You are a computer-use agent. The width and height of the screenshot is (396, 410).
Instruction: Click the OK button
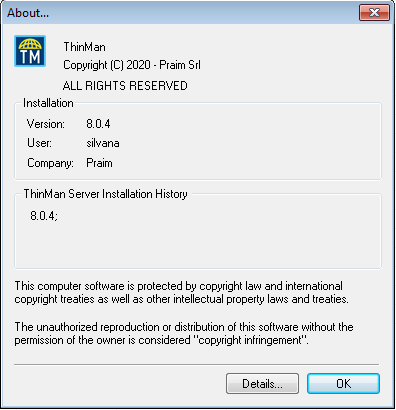343,383
